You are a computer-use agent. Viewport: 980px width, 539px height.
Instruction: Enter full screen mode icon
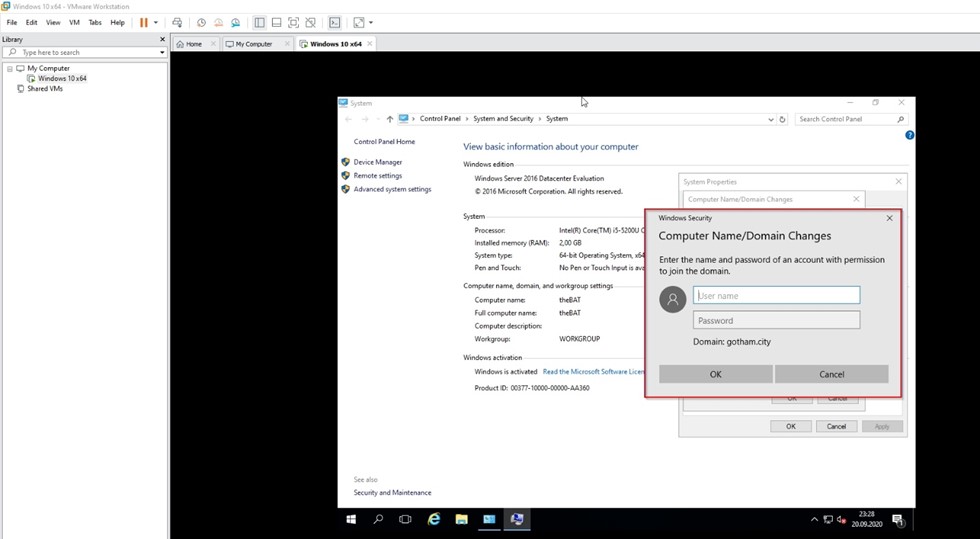(x=293, y=23)
